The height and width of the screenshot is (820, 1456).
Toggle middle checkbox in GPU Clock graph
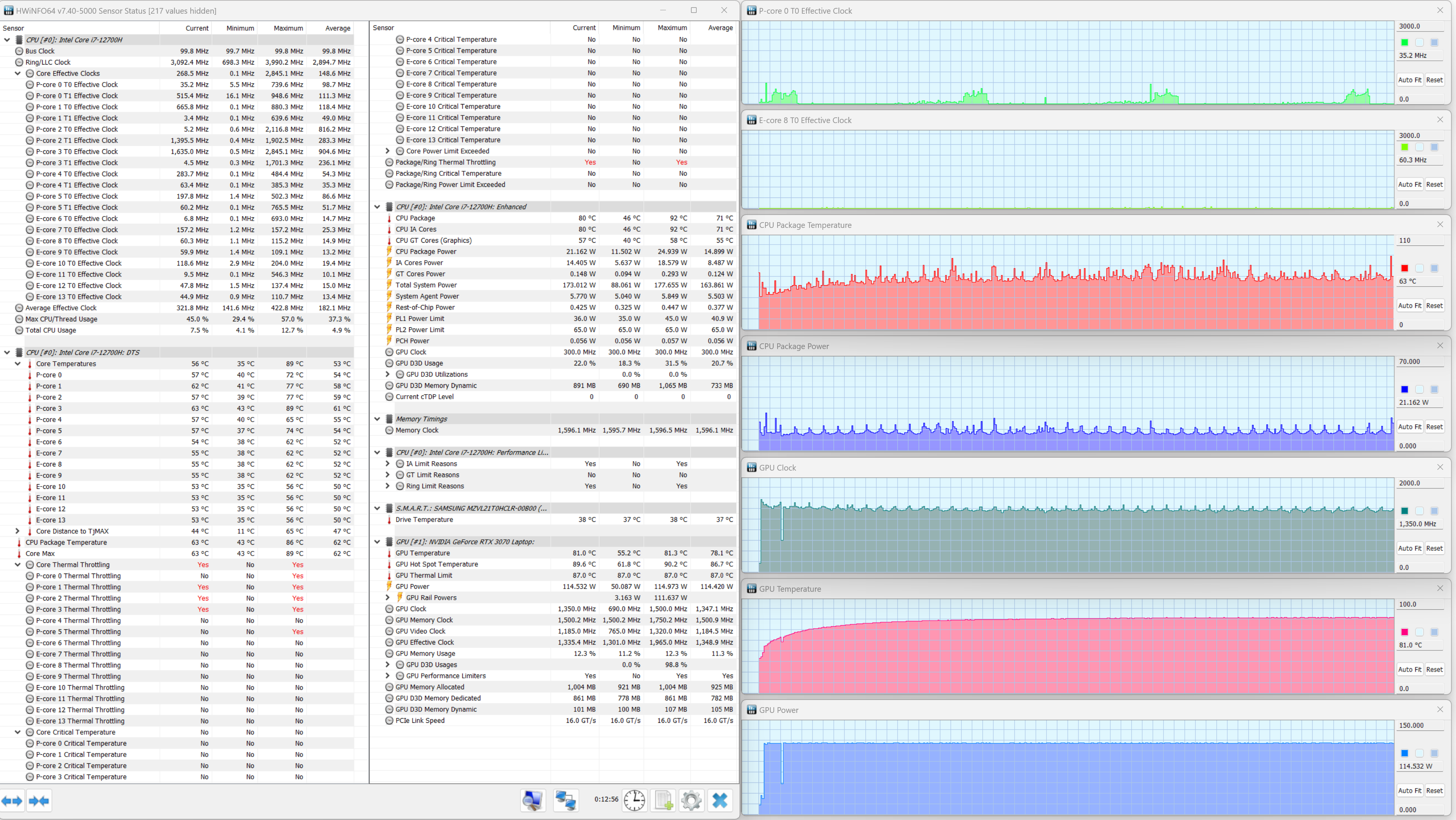[x=1419, y=511]
